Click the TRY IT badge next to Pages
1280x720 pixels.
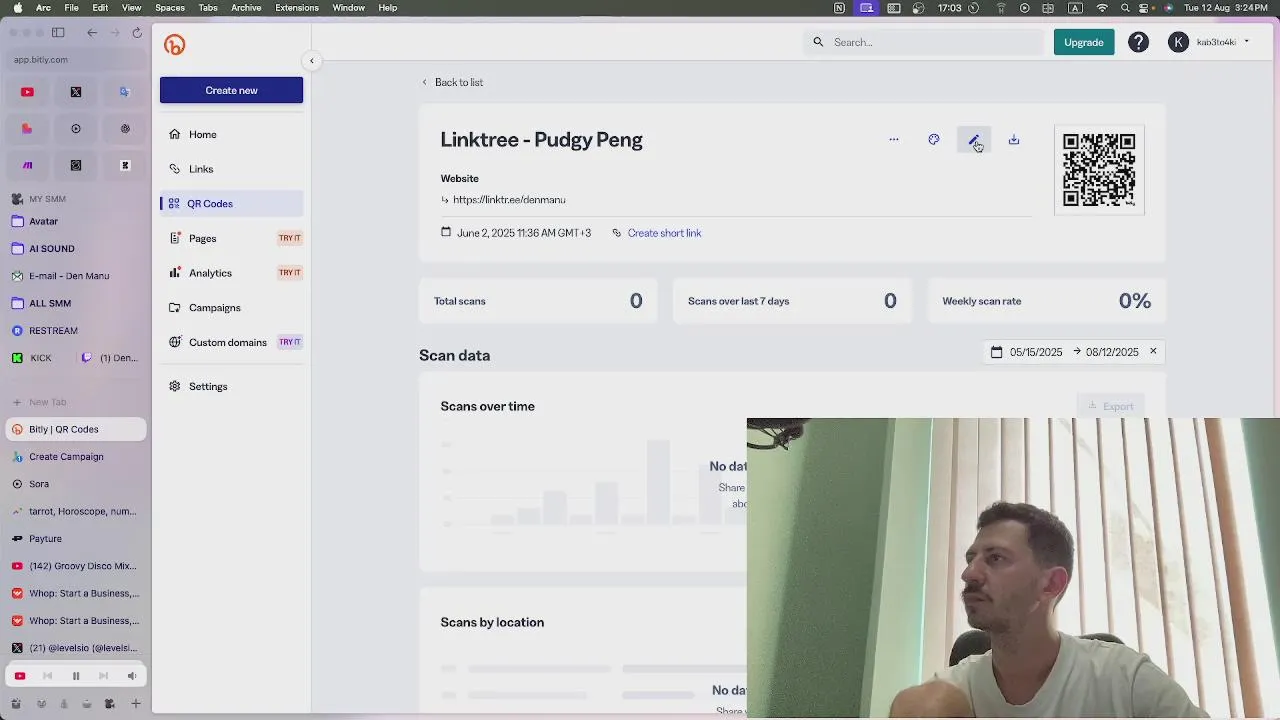coord(289,238)
